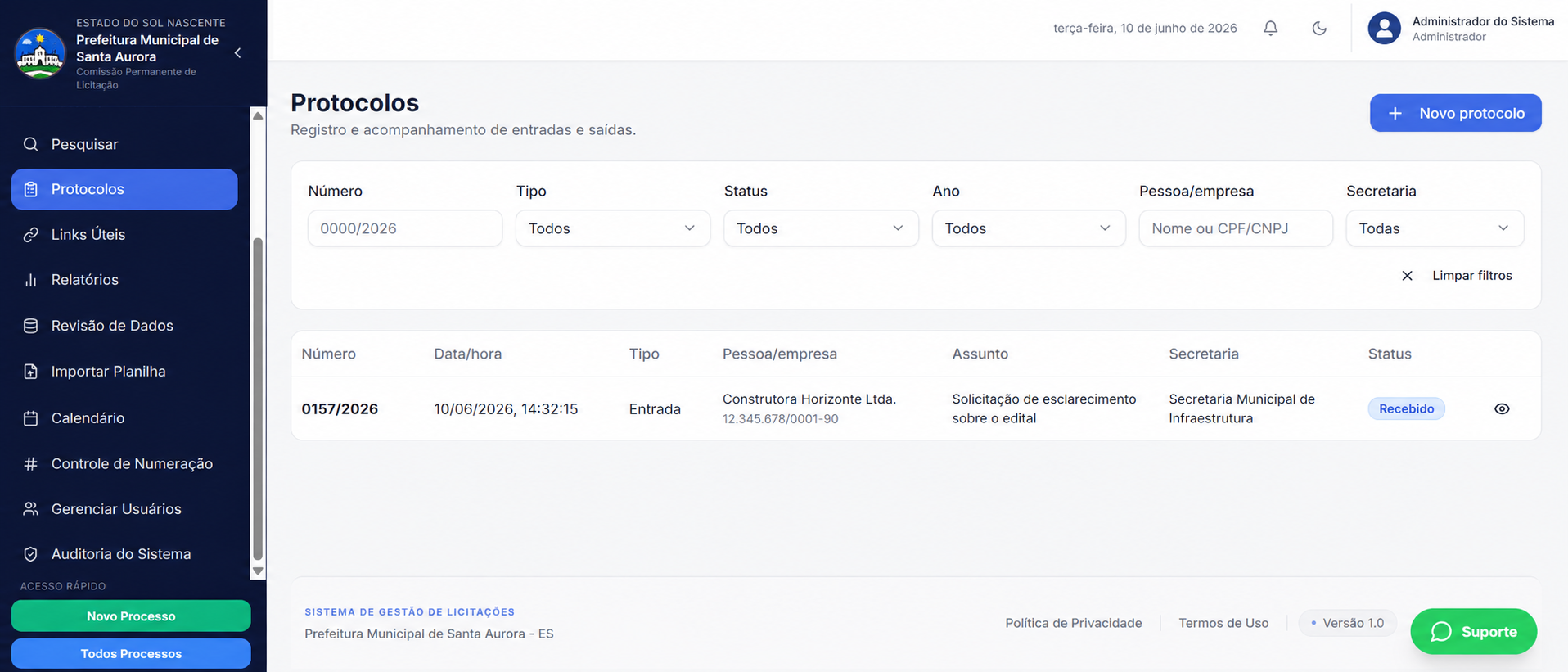Viewport: 1568px width, 672px height.
Task: Click the Versão 1.0 badge
Action: pos(1347,623)
